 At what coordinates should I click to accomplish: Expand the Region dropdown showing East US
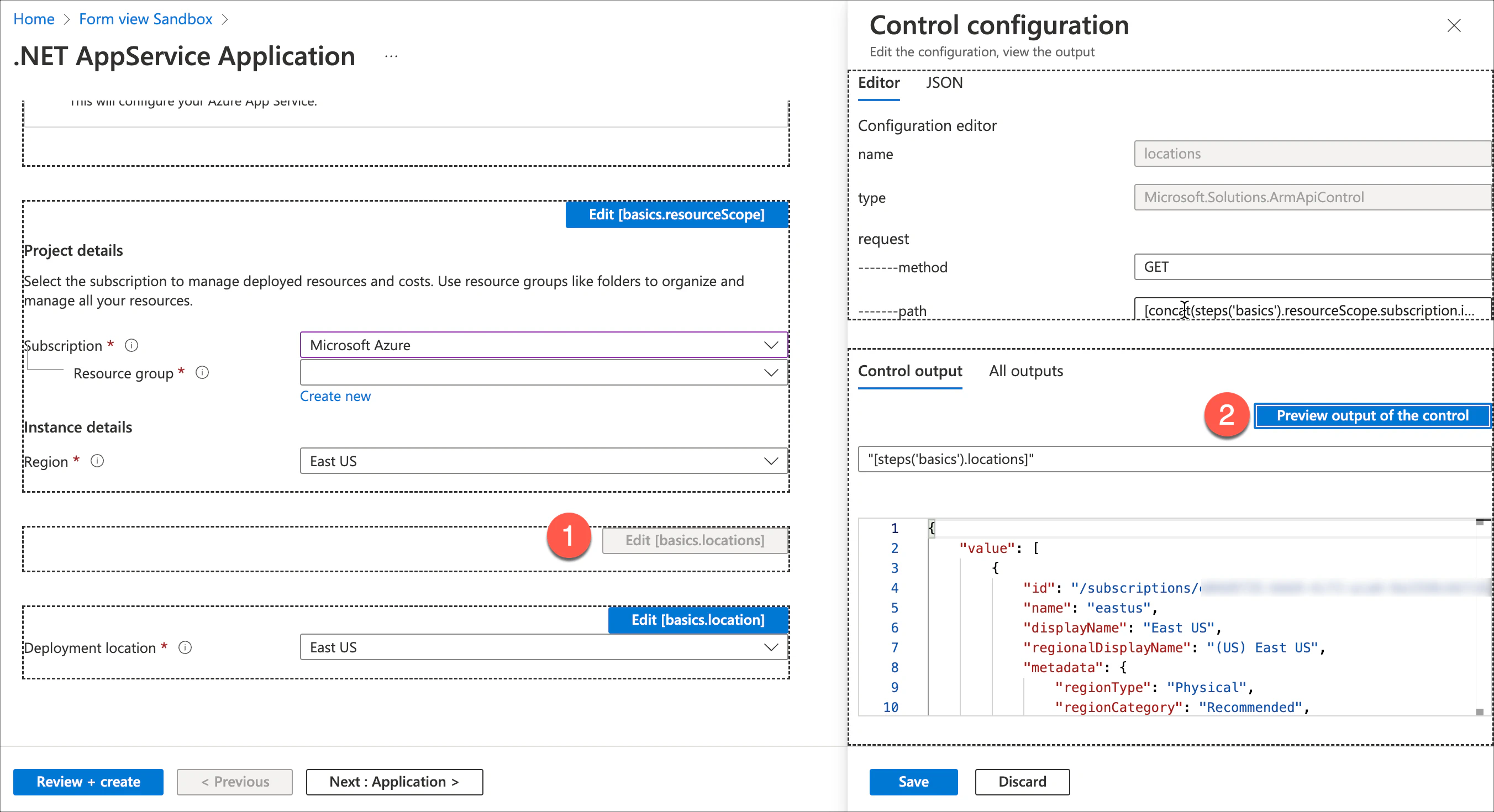[x=544, y=461]
